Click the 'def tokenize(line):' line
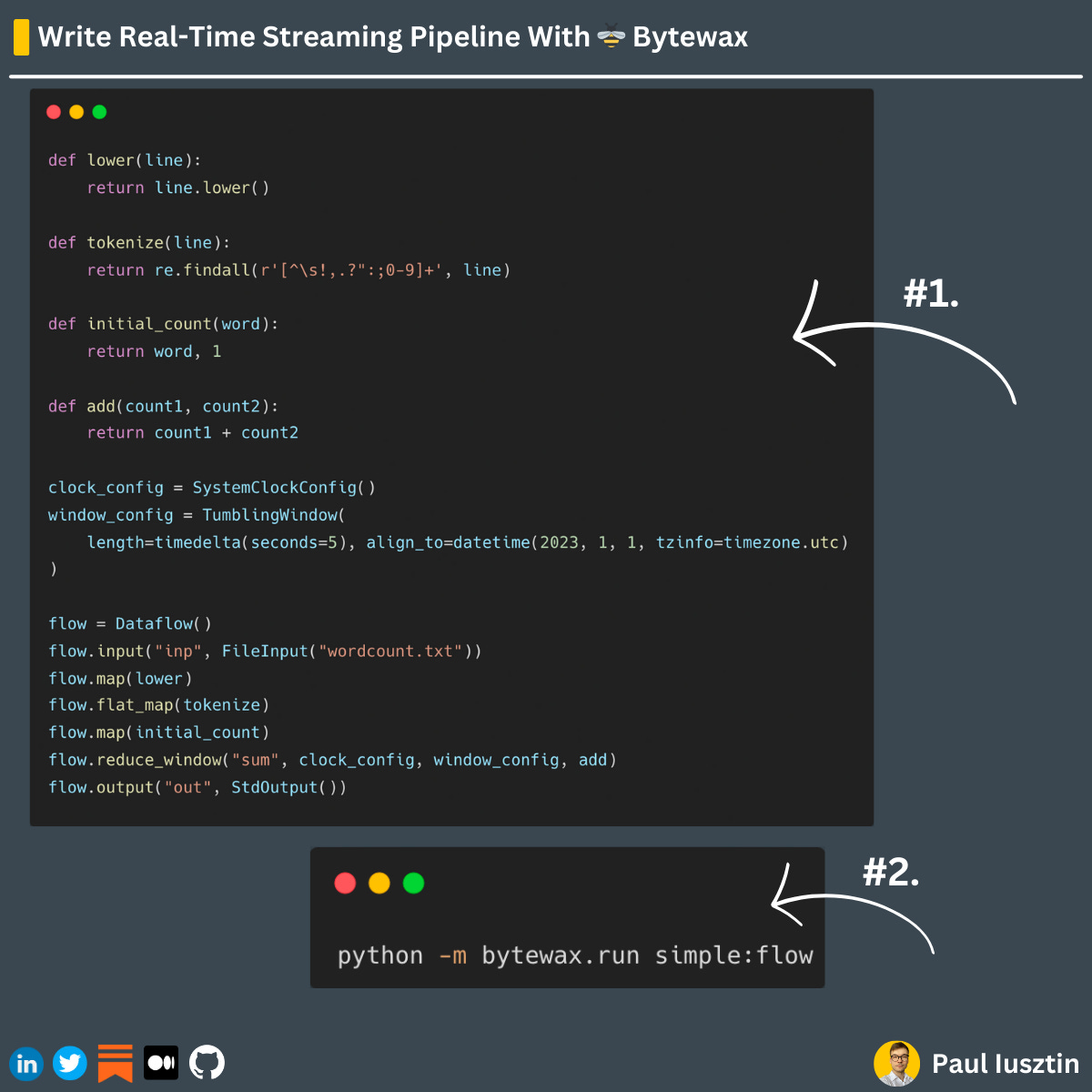This screenshot has width=1092, height=1092. point(139,242)
